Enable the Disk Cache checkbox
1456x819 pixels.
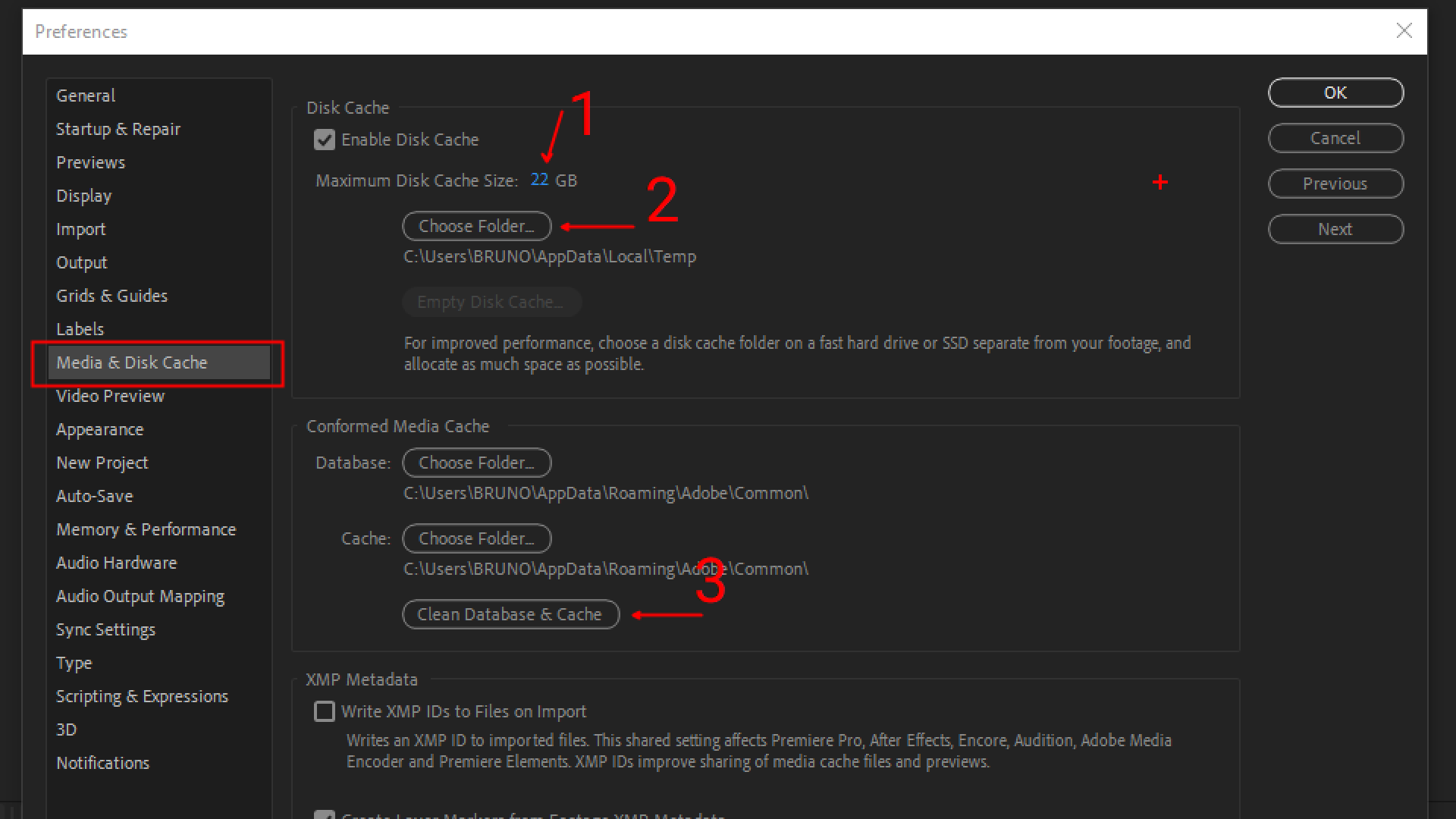tap(325, 139)
